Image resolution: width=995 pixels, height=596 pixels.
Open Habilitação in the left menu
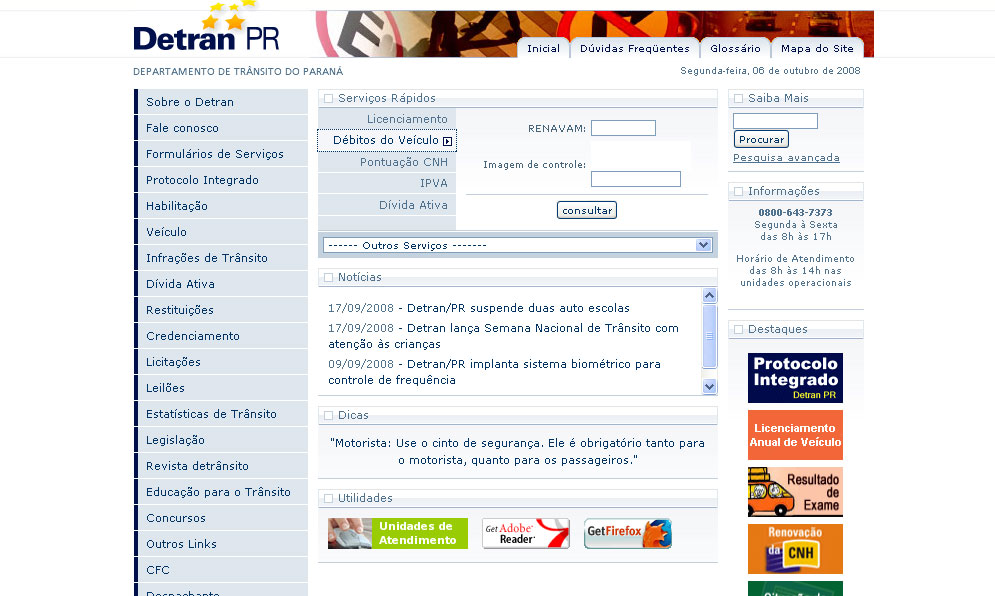pyautogui.click(x=177, y=206)
